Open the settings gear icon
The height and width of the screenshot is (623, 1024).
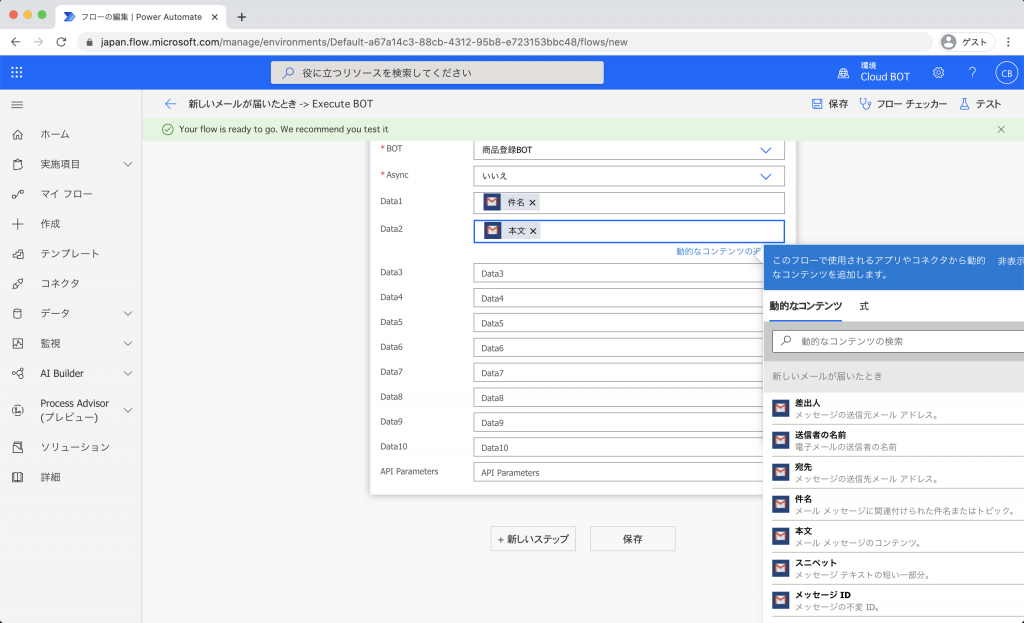[x=938, y=72]
